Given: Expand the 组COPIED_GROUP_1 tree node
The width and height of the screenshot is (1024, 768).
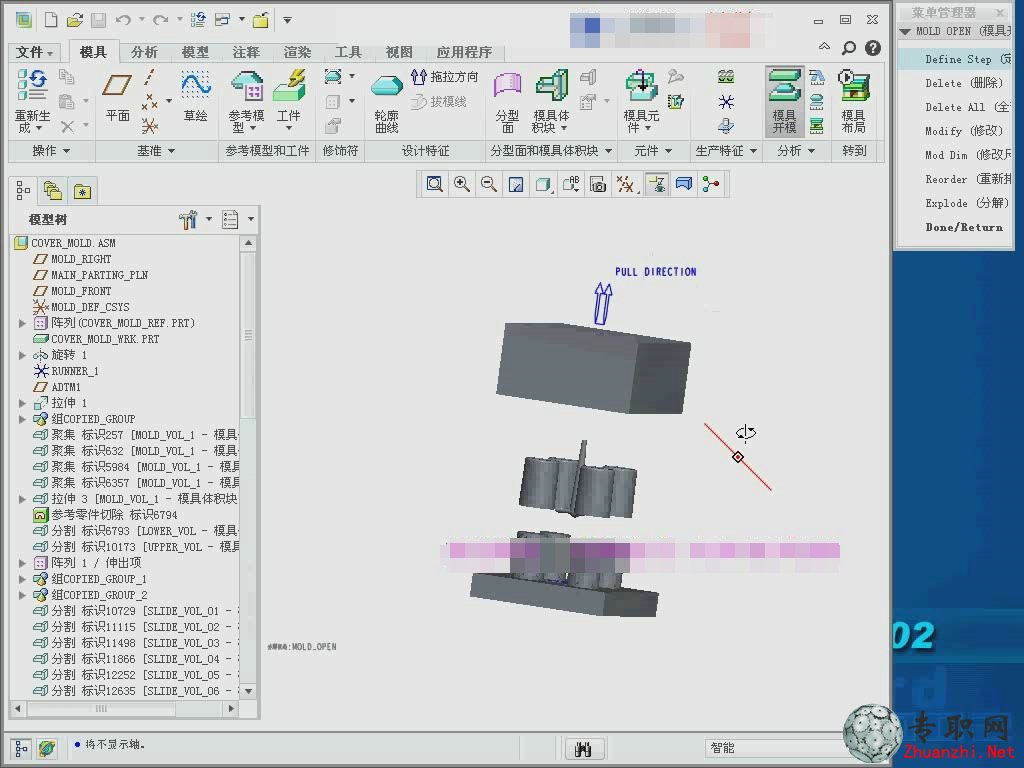Looking at the screenshot, I should [x=22, y=579].
